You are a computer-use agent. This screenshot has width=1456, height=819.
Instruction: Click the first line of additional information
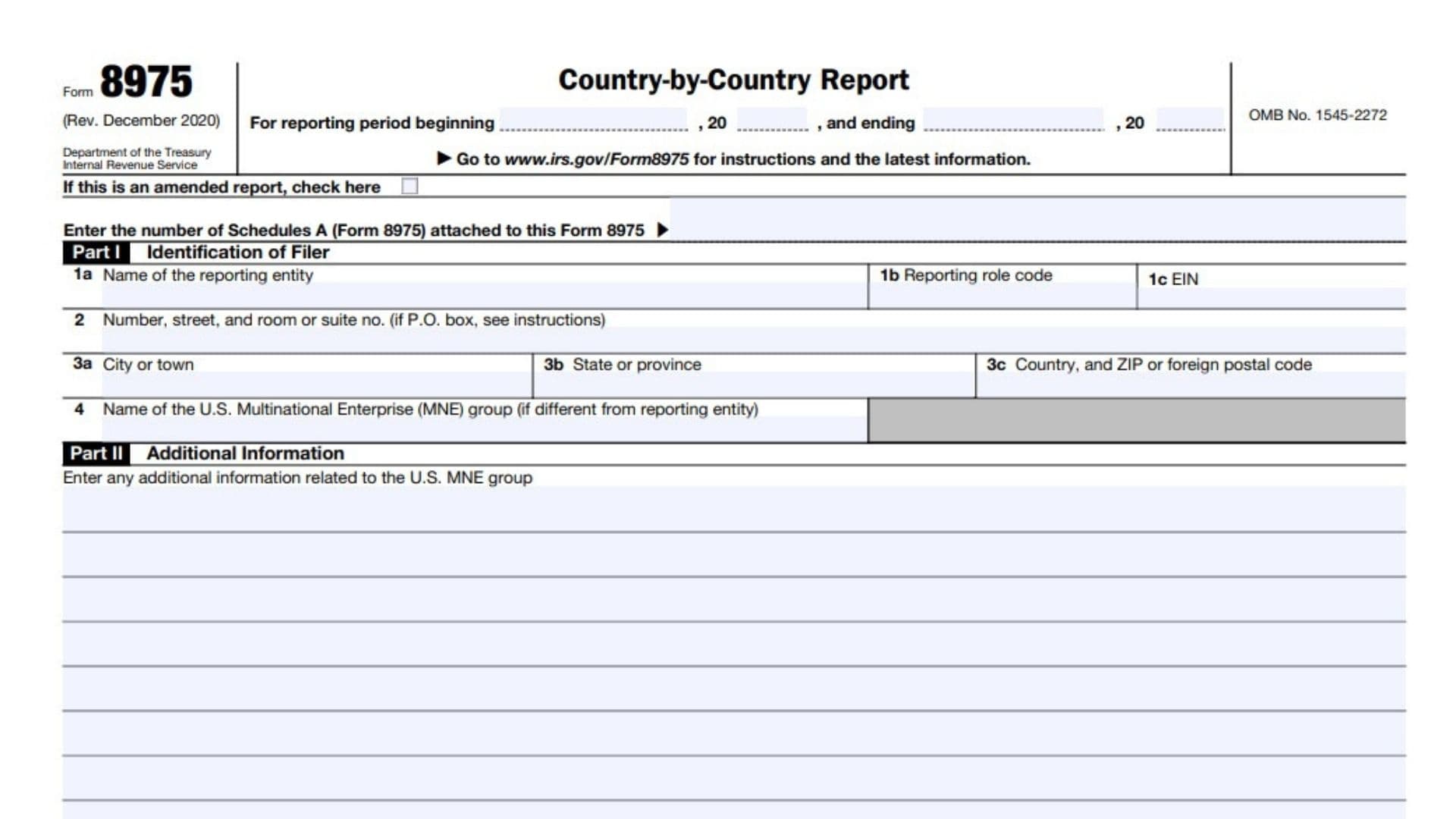[x=733, y=510]
